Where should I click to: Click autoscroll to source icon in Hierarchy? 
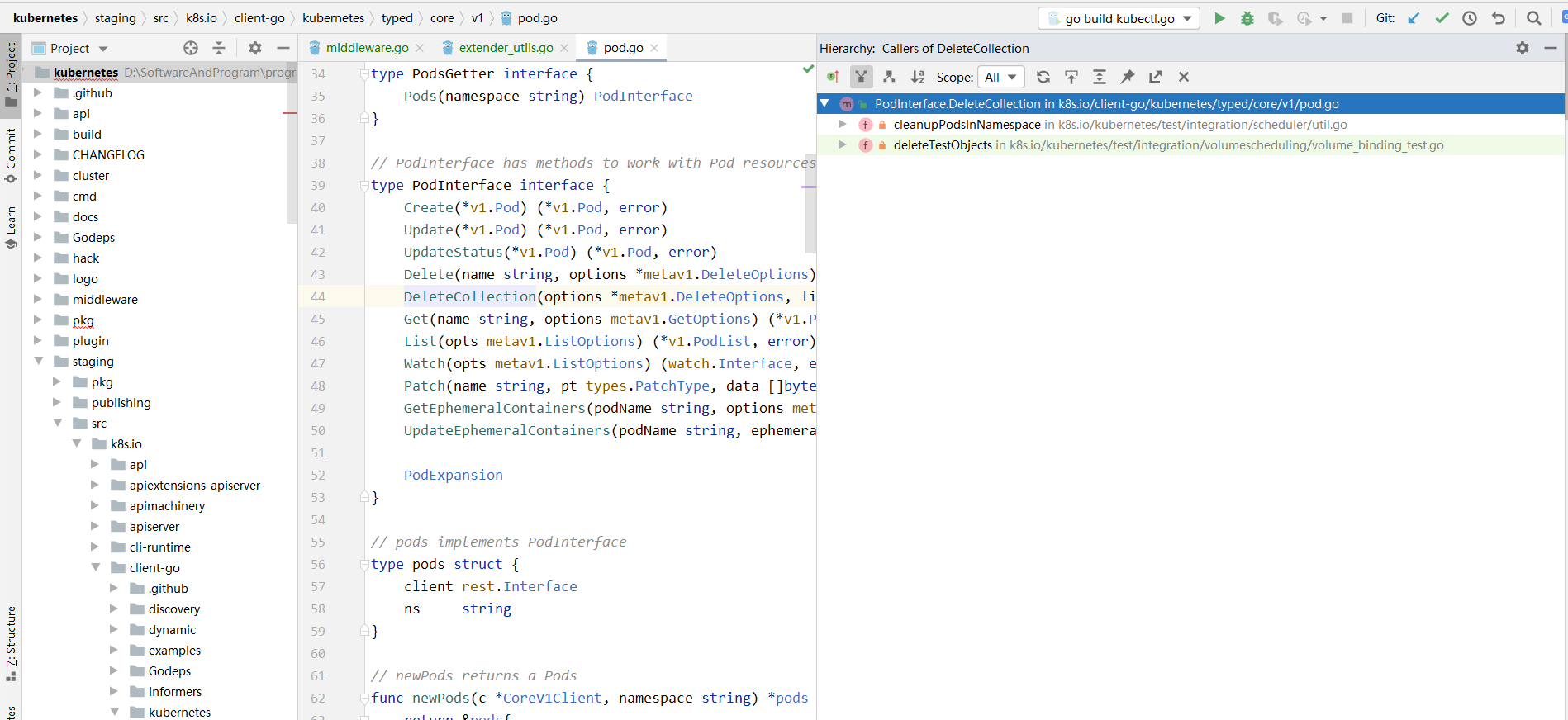[x=1071, y=77]
